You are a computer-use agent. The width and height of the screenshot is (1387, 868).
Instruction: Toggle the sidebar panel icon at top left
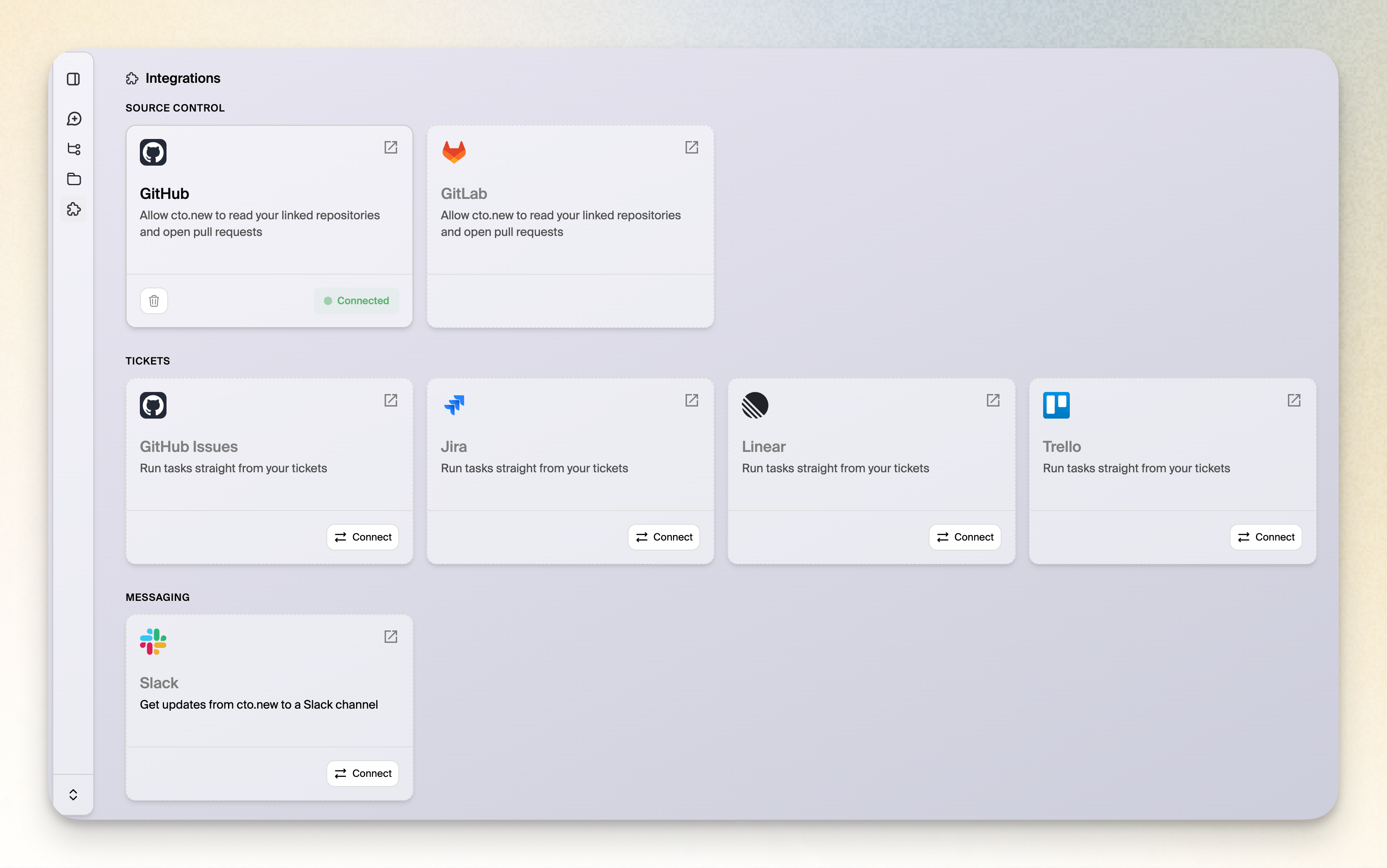[x=74, y=80]
